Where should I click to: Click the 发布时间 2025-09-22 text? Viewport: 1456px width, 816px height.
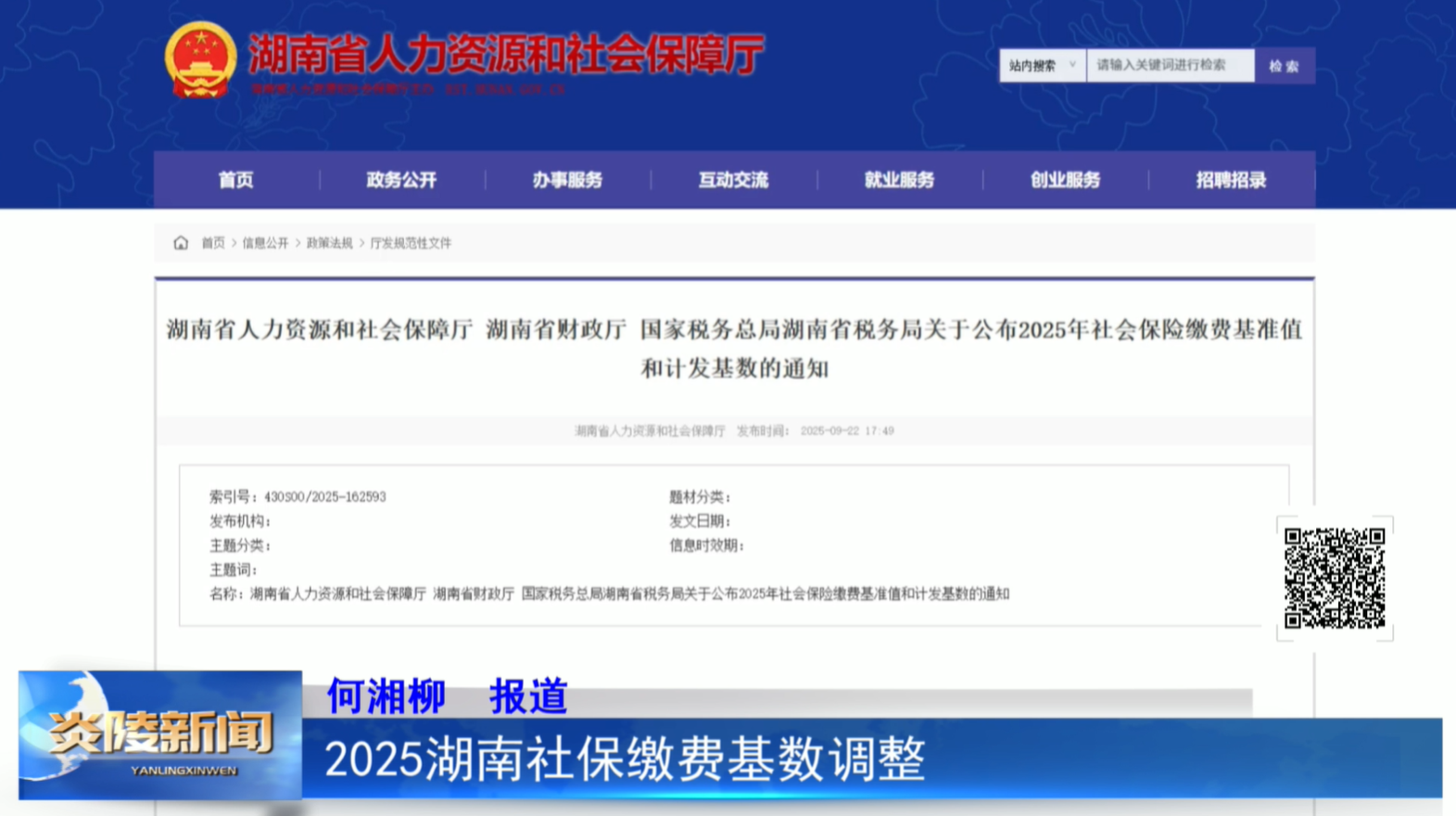[x=816, y=431]
